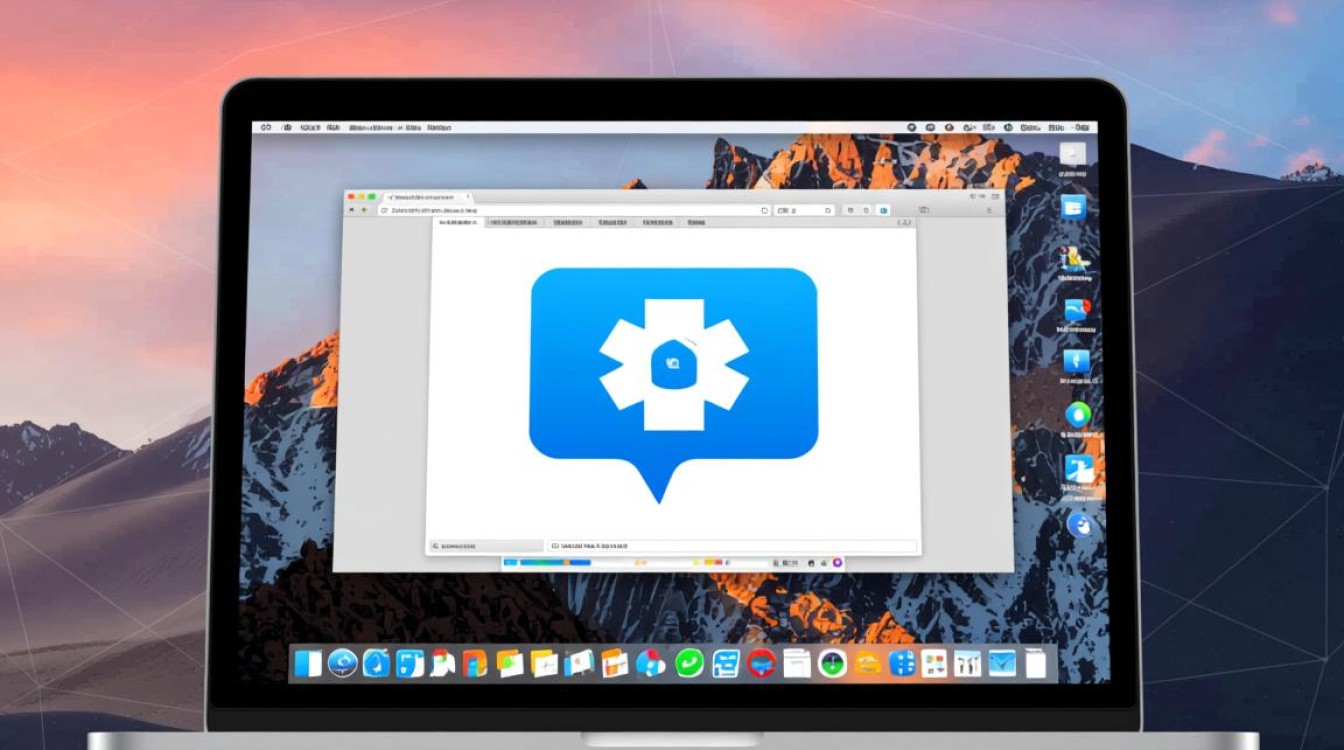
Task: Open the blue folder icon on the desktop
Action: pos(1073,207)
